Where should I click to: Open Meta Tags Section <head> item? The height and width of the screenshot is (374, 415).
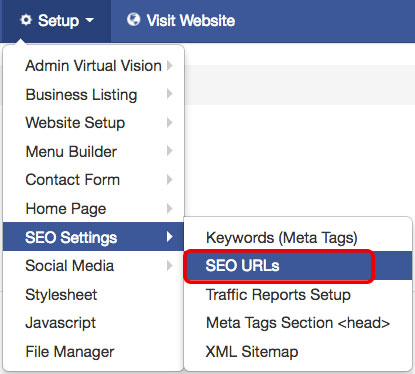298,323
